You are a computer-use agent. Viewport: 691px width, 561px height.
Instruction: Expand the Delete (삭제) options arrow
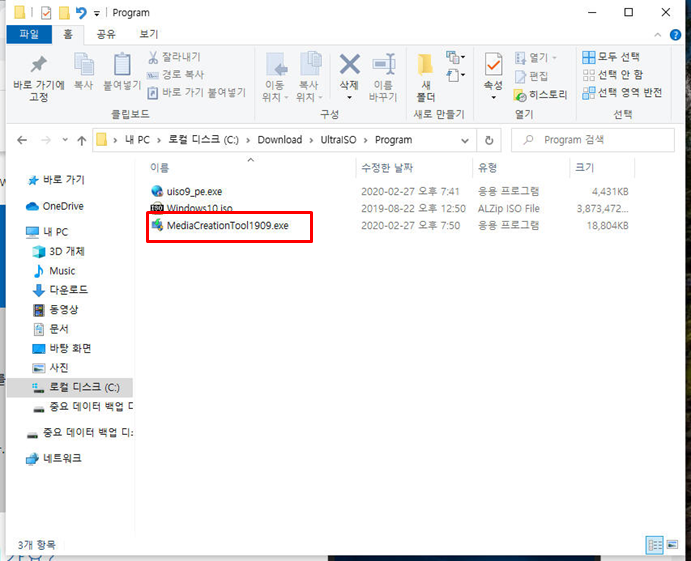[x=349, y=97]
